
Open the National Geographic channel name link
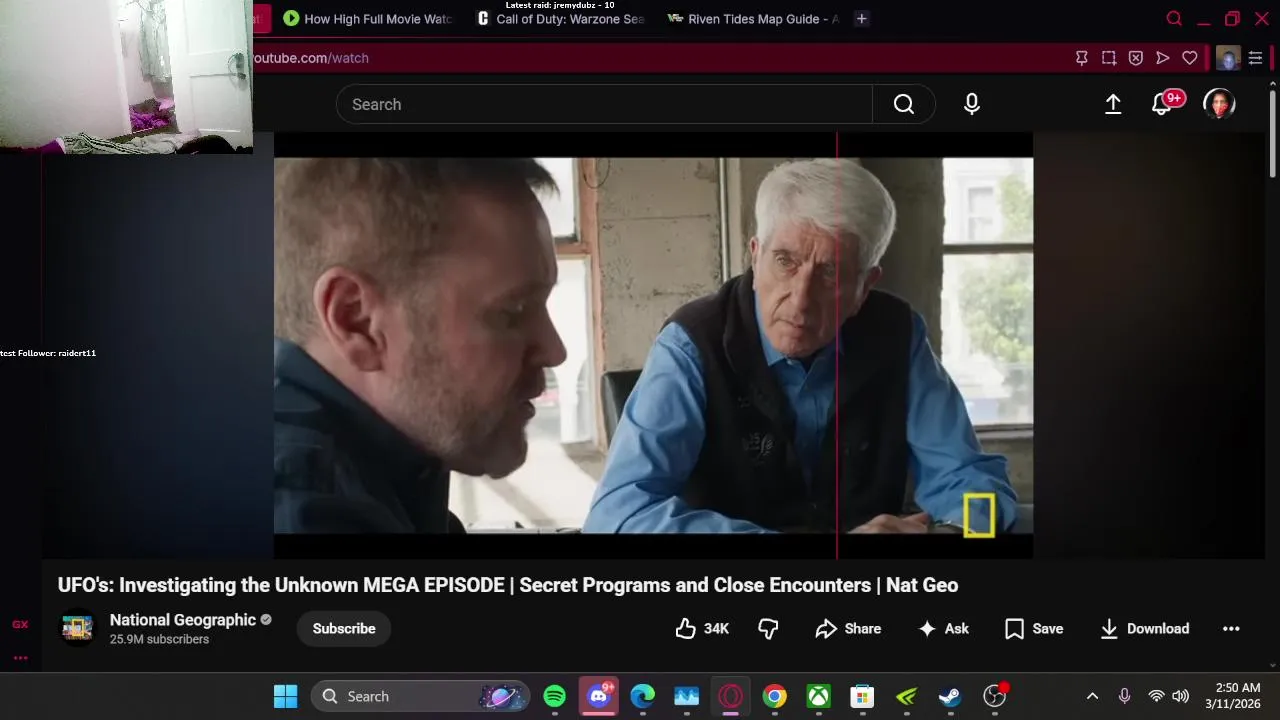click(183, 620)
